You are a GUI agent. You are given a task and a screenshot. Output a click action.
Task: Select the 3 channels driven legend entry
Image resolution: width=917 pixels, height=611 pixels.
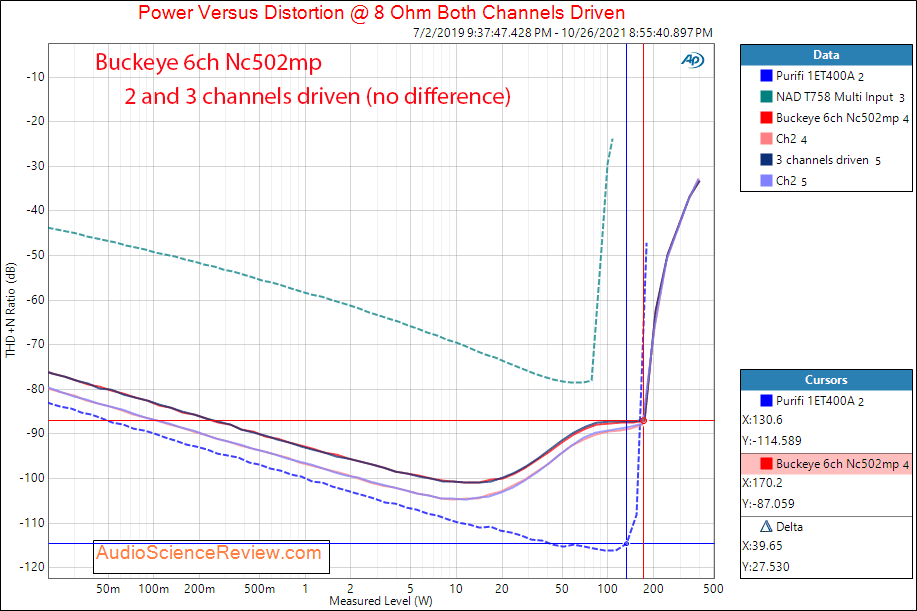tap(828, 160)
